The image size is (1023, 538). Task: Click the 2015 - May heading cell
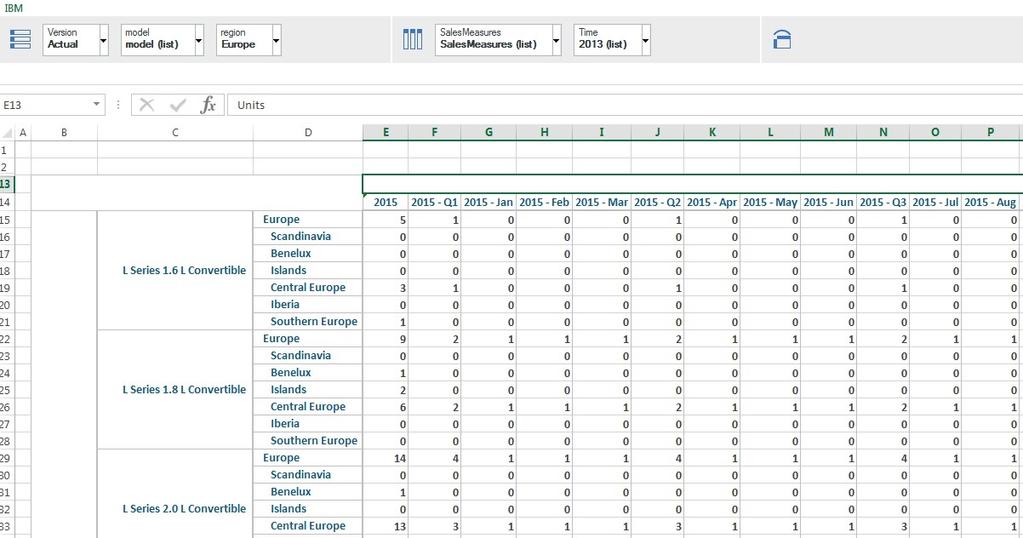tap(771, 202)
